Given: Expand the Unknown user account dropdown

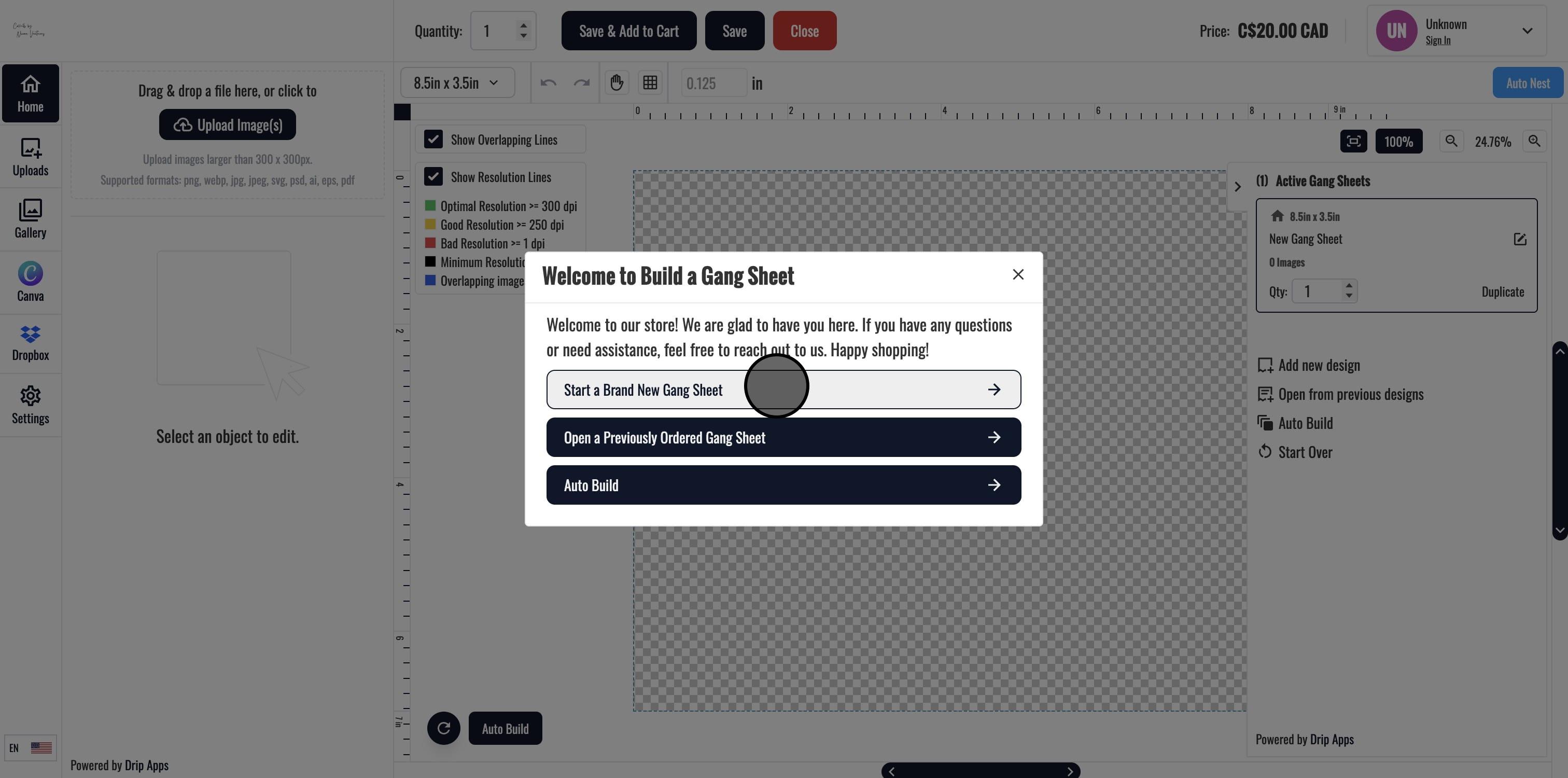Looking at the screenshot, I should point(1527,31).
